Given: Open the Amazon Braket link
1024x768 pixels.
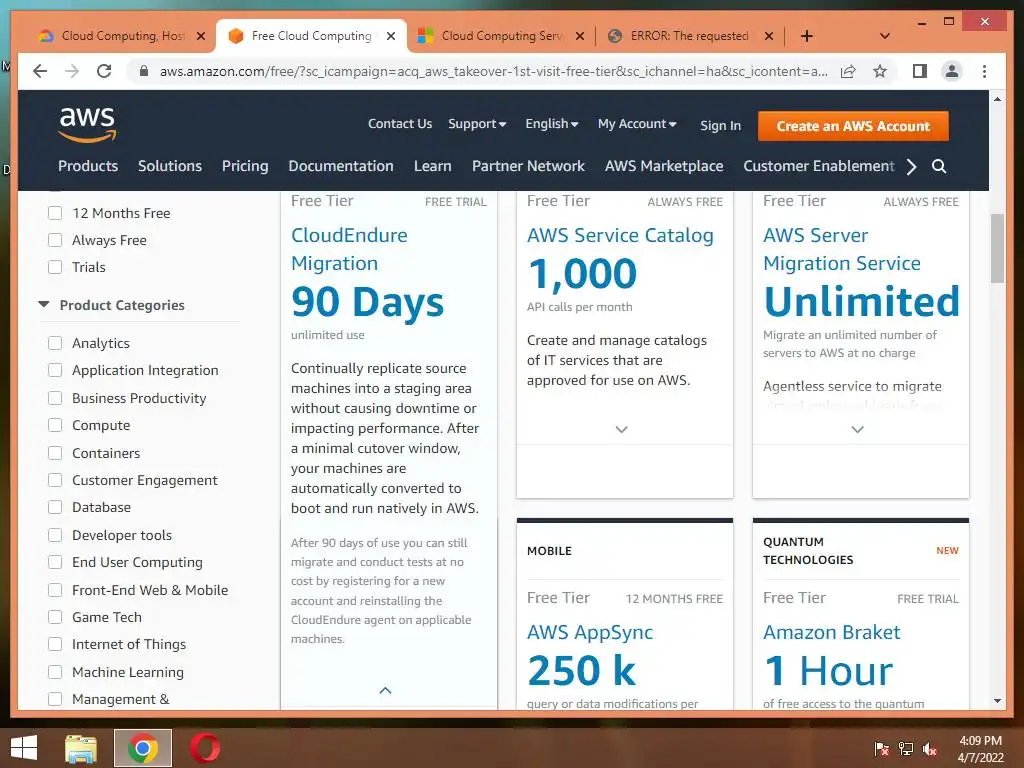Looking at the screenshot, I should 831,632.
